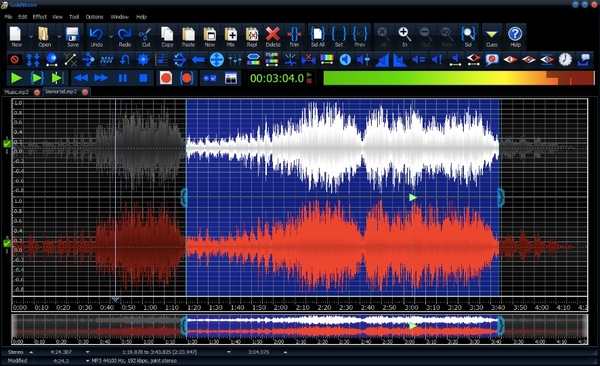Click the Paste clipboard icon

(x=188, y=34)
